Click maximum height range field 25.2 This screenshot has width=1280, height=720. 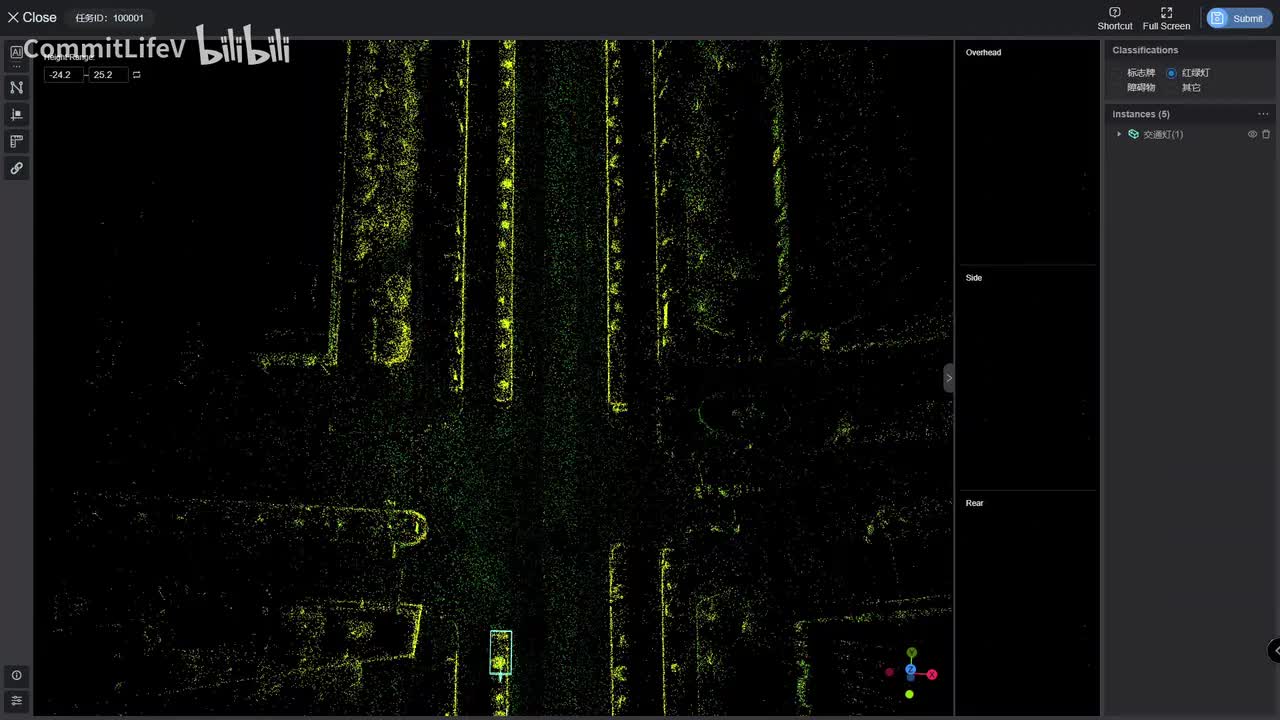point(108,75)
